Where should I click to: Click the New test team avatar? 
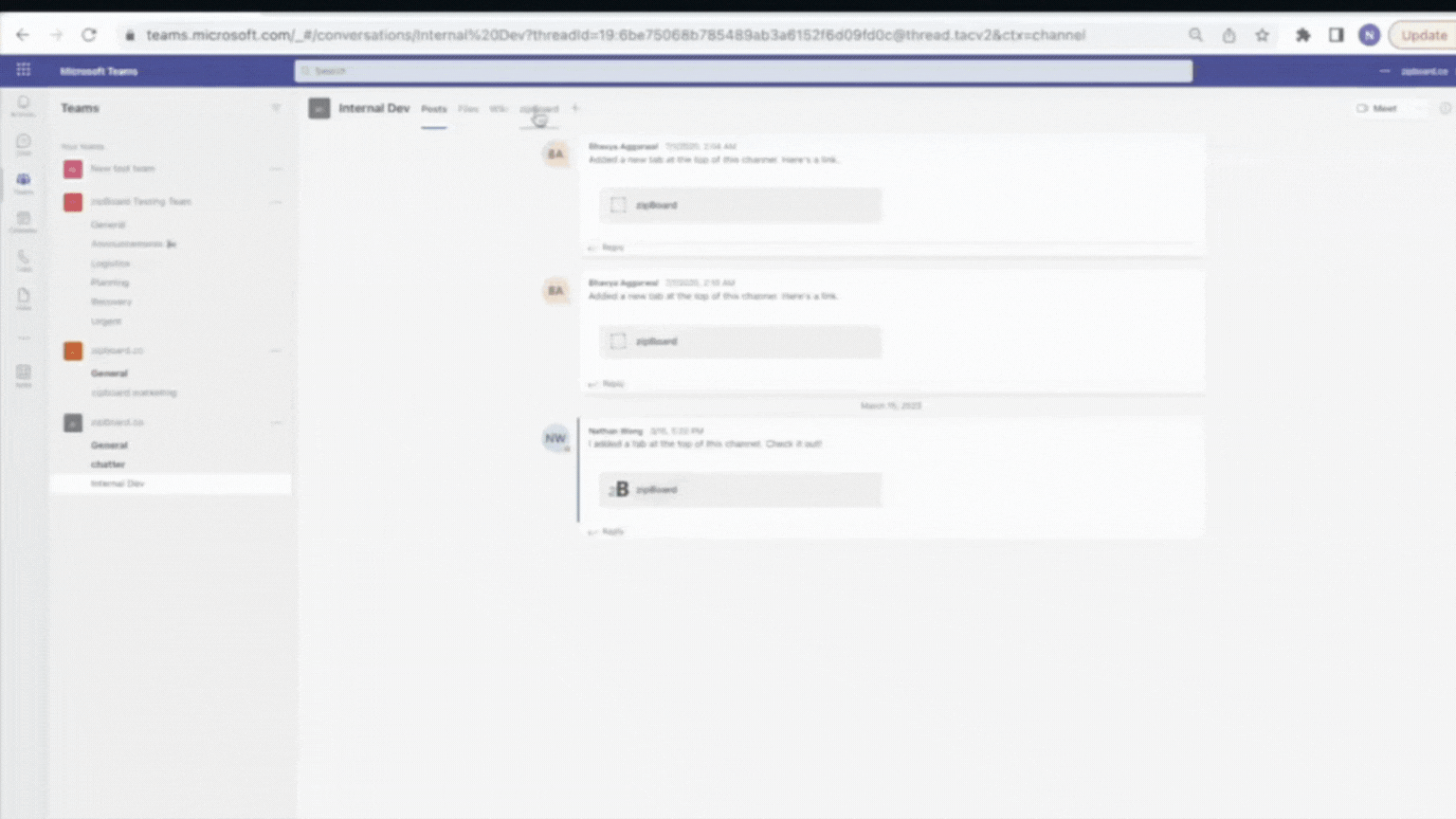click(x=73, y=169)
